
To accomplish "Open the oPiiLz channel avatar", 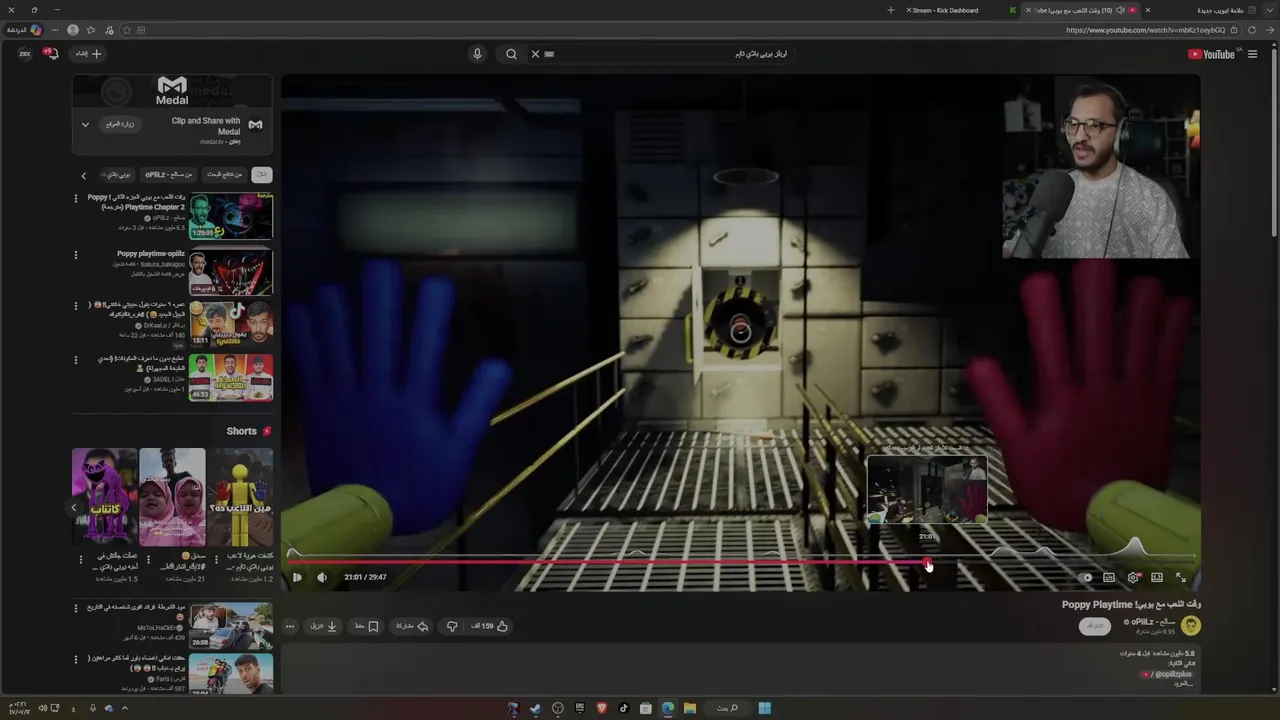I will pos(1190,626).
